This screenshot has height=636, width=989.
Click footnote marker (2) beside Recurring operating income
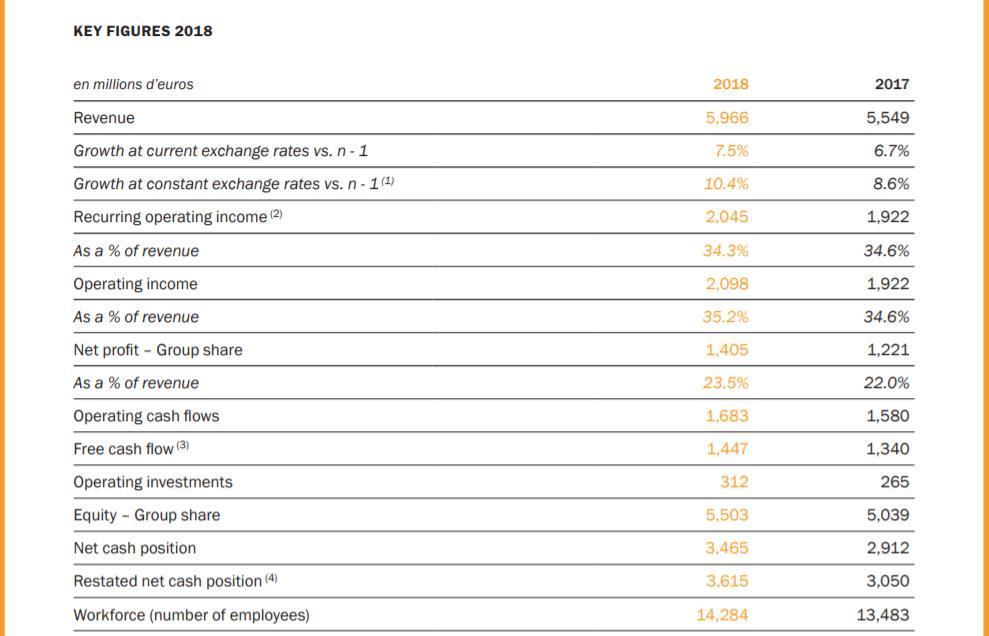coord(277,215)
